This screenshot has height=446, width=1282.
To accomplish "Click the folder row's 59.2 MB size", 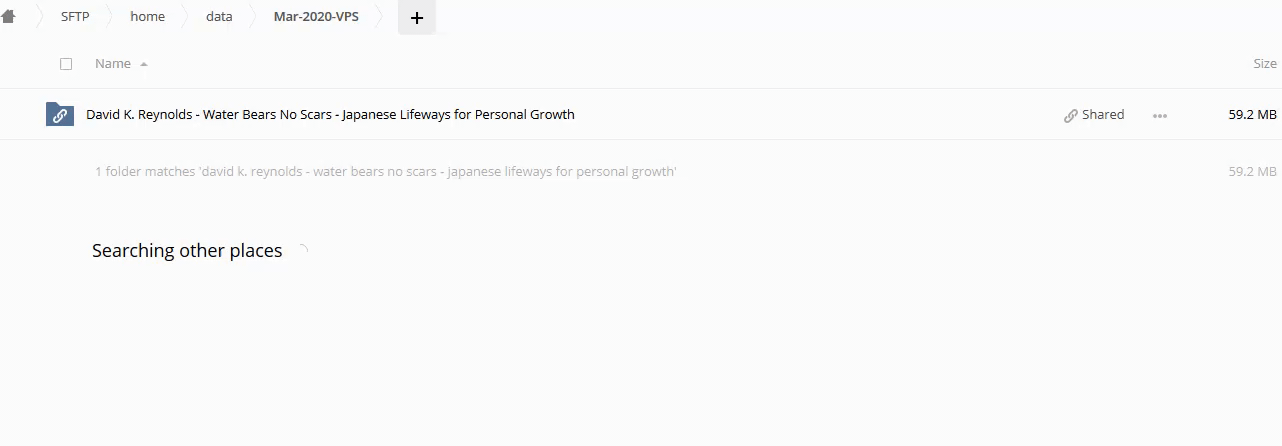I will pyautogui.click(x=1252, y=114).
